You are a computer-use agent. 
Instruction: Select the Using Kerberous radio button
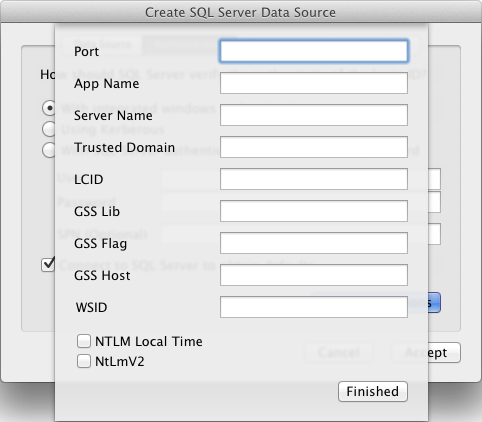(49, 129)
